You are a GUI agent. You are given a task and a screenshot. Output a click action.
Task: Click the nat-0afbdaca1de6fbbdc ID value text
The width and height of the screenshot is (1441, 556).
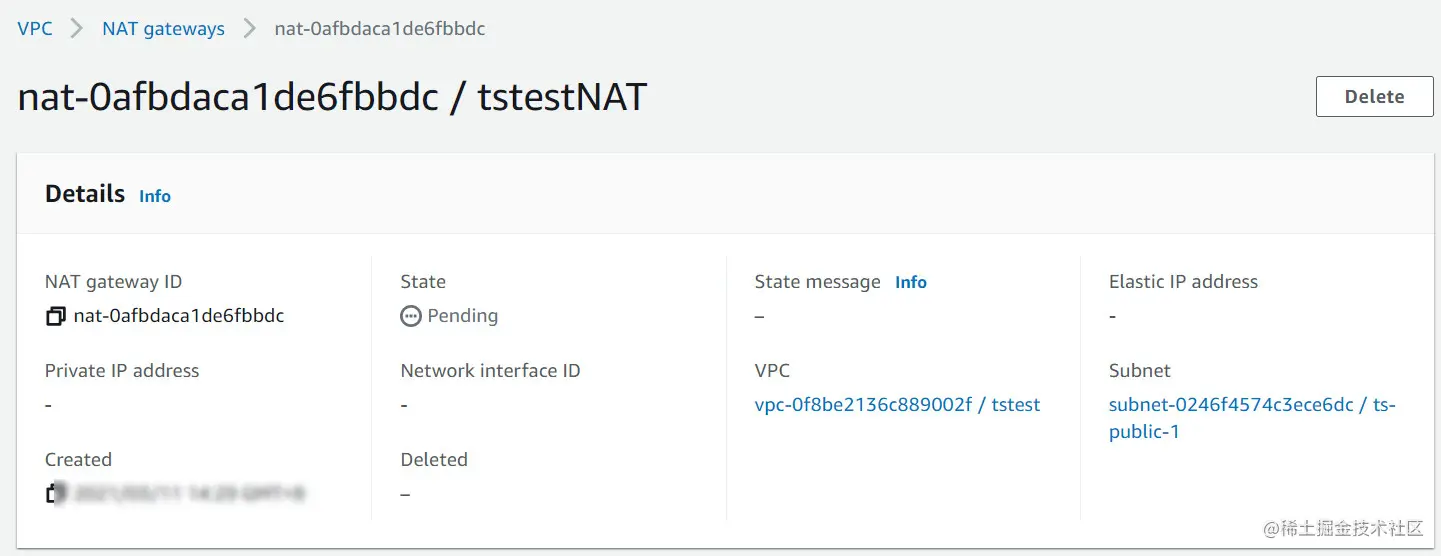179,316
